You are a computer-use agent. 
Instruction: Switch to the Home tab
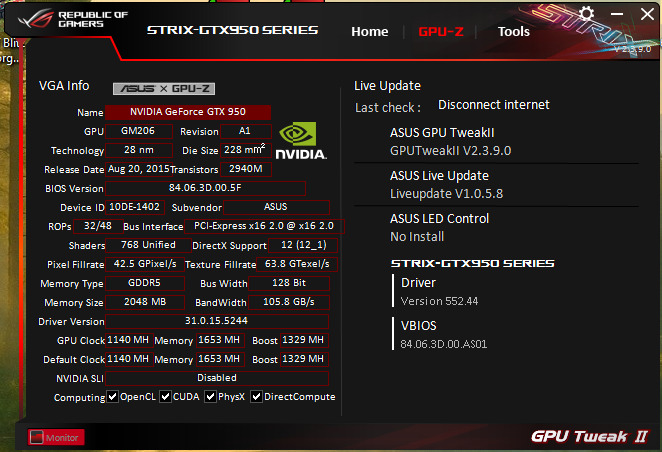[x=369, y=31]
